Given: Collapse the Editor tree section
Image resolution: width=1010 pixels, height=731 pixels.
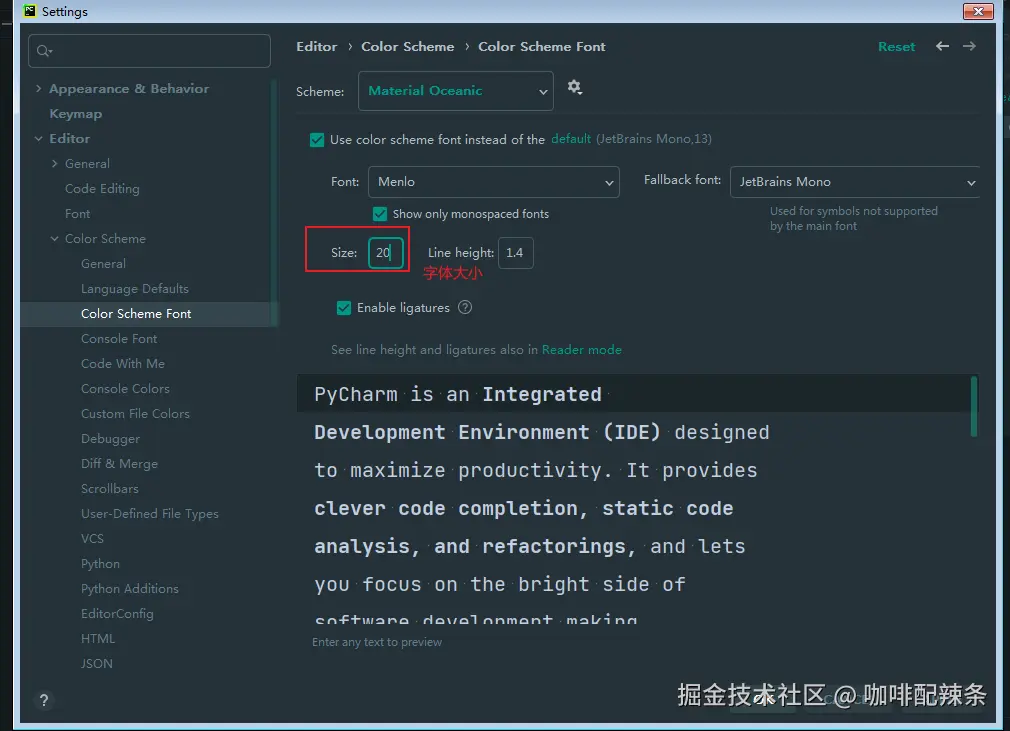Looking at the screenshot, I should point(39,138).
